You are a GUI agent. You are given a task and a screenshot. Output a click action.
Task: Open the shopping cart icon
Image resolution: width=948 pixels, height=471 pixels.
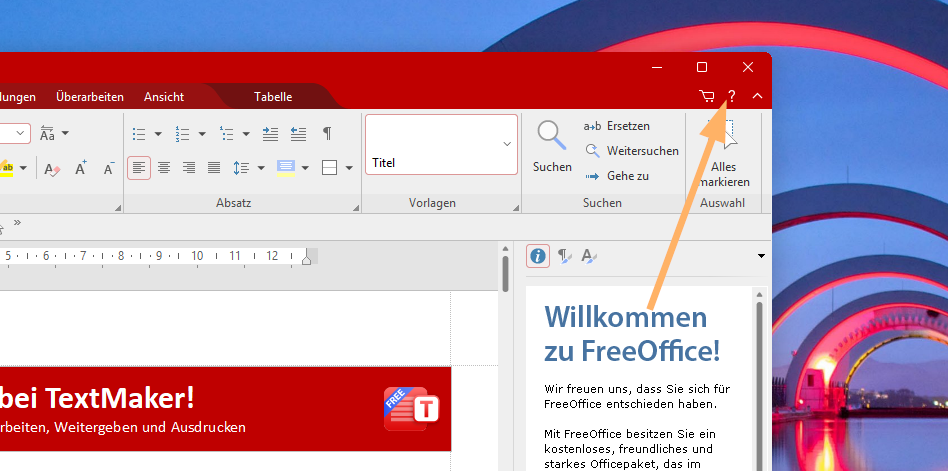pos(706,96)
